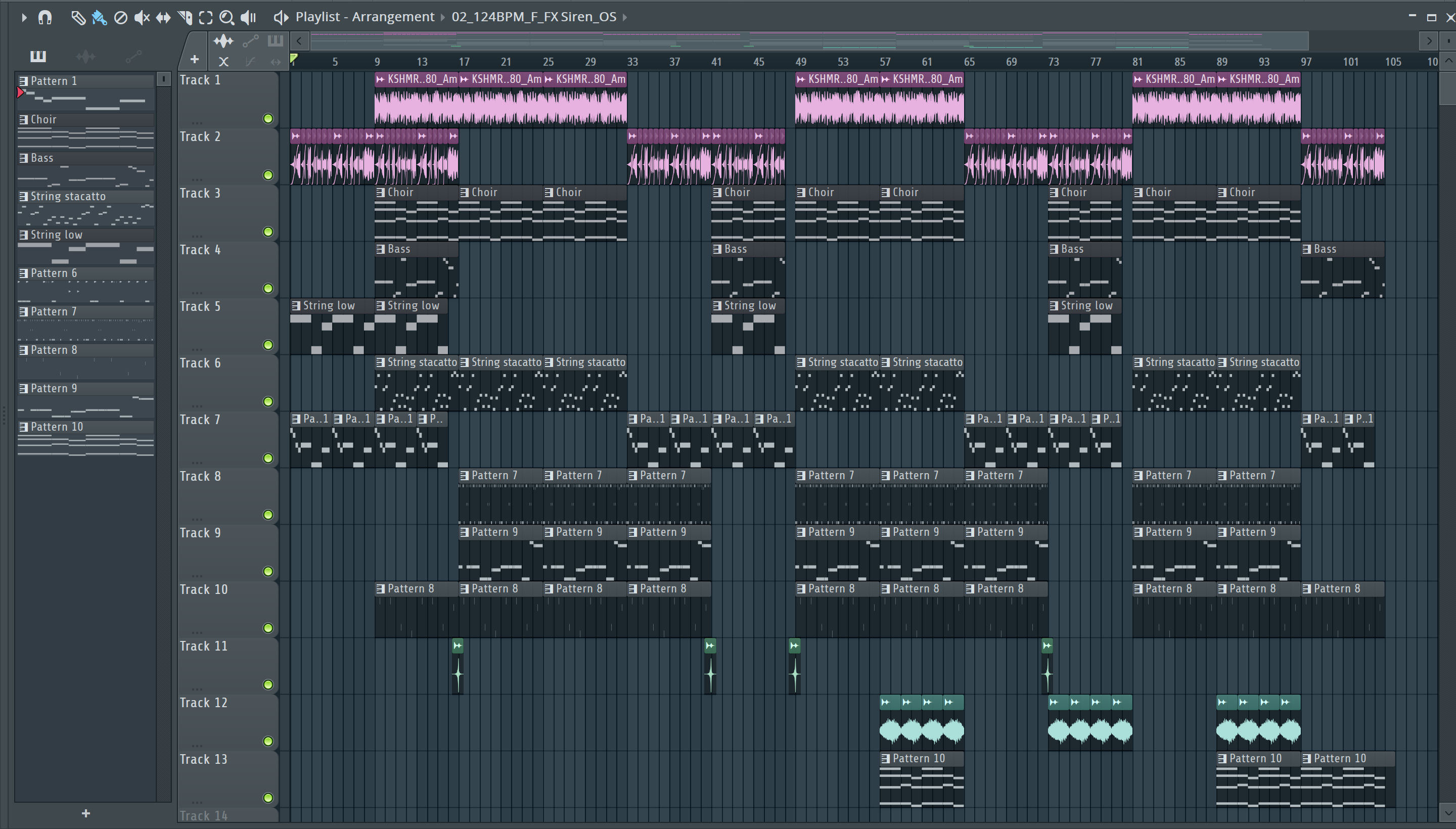Focus automation clips icon above timeline
The height and width of the screenshot is (829, 1456).
pos(251,40)
